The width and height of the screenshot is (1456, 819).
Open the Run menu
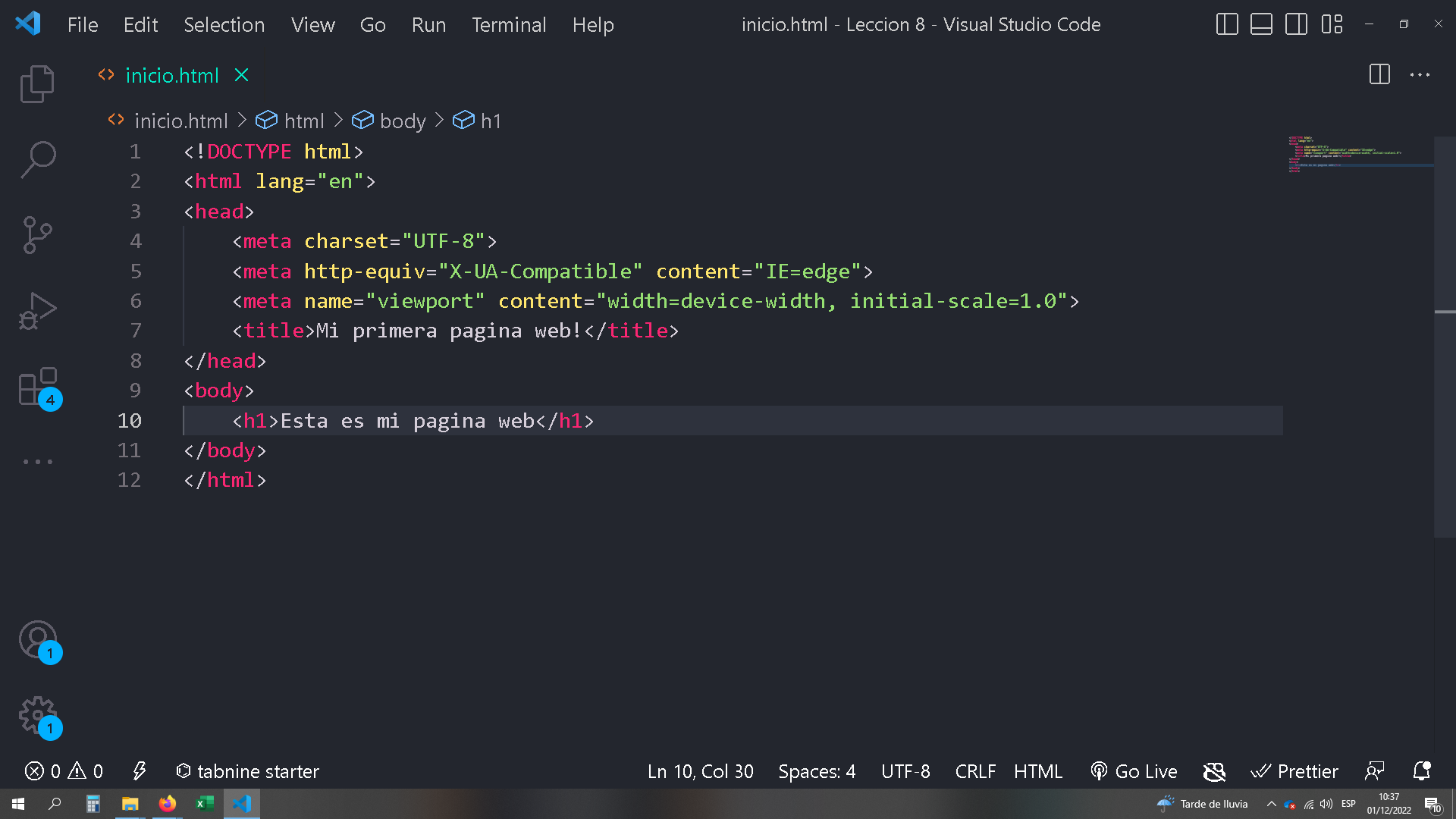428,25
